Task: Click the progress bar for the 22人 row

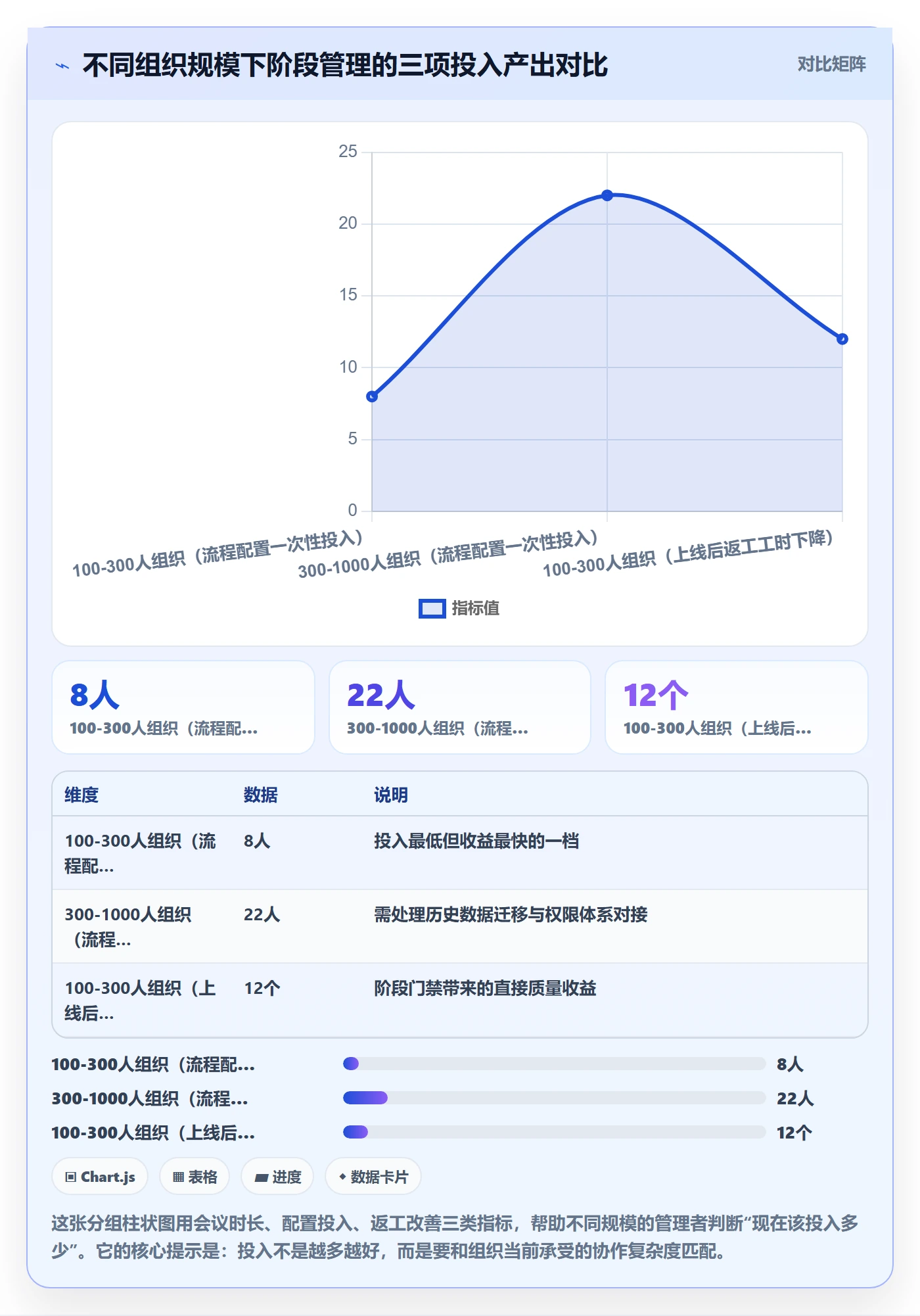Action: click(555, 1098)
